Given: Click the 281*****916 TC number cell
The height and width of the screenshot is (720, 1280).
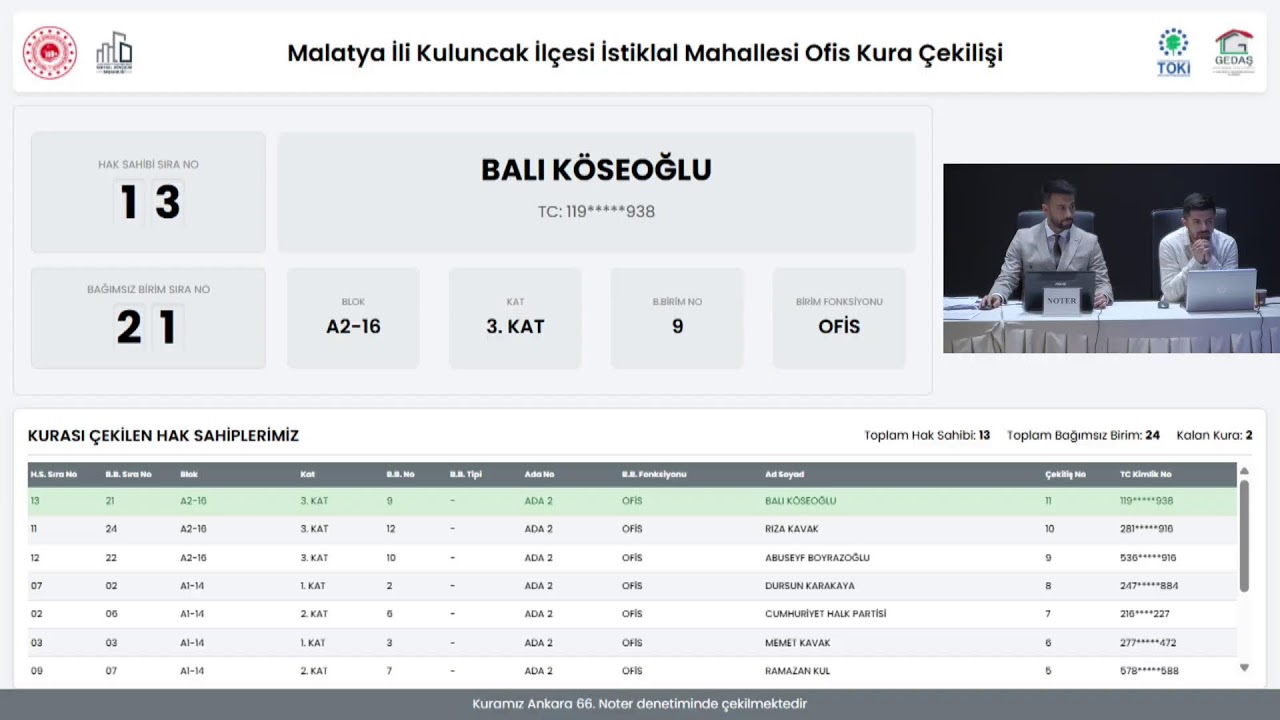Looking at the screenshot, I should coord(1147,529).
